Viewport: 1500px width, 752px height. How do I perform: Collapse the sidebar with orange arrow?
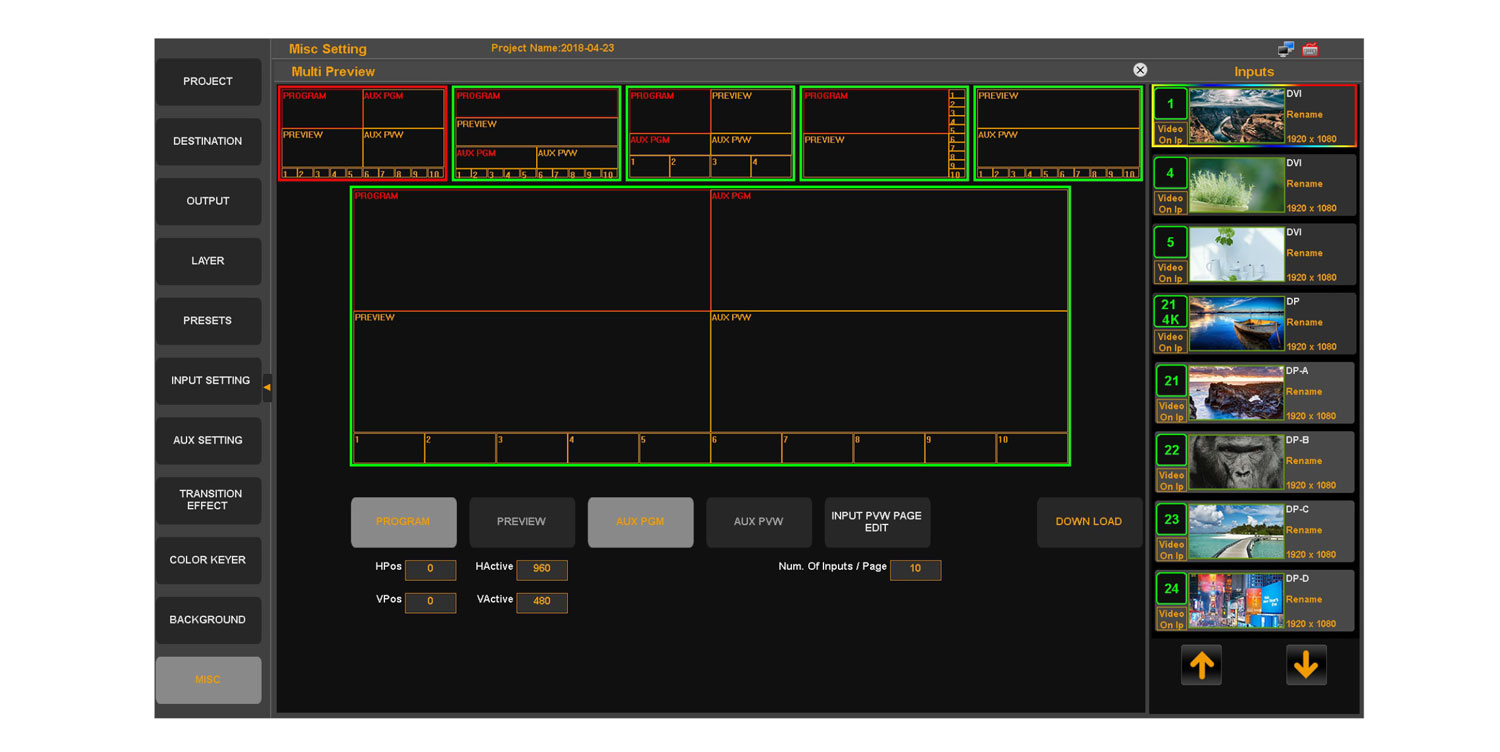pyautogui.click(x=267, y=387)
